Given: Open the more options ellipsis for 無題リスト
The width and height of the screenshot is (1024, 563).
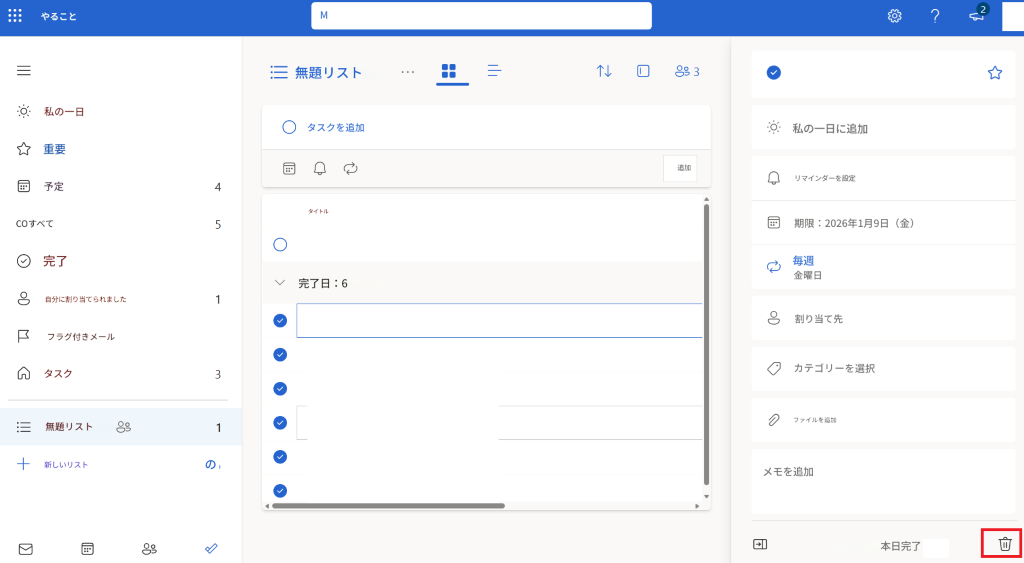Looking at the screenshot, I should click(408, 72).
